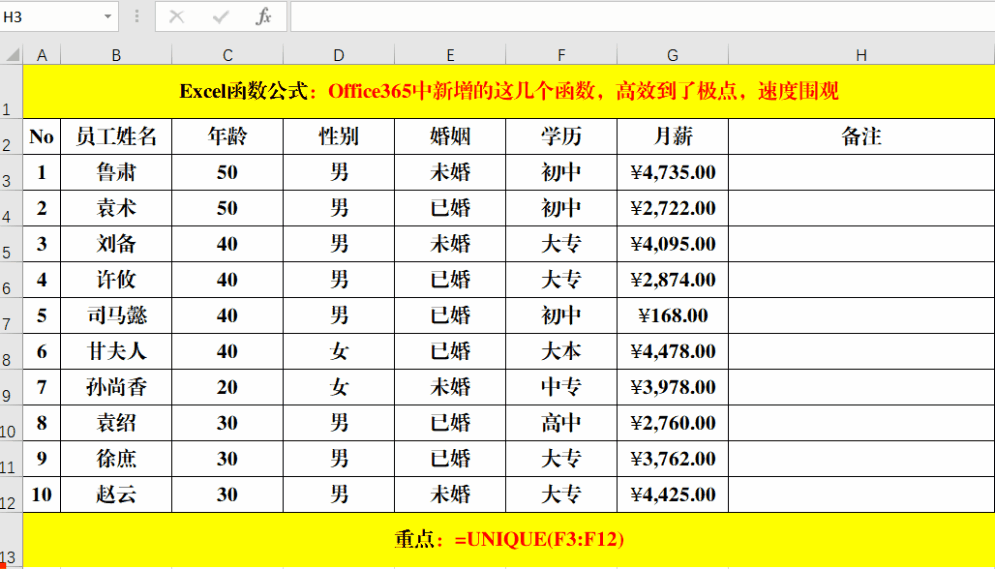Select column E header

tap(450, 55)
